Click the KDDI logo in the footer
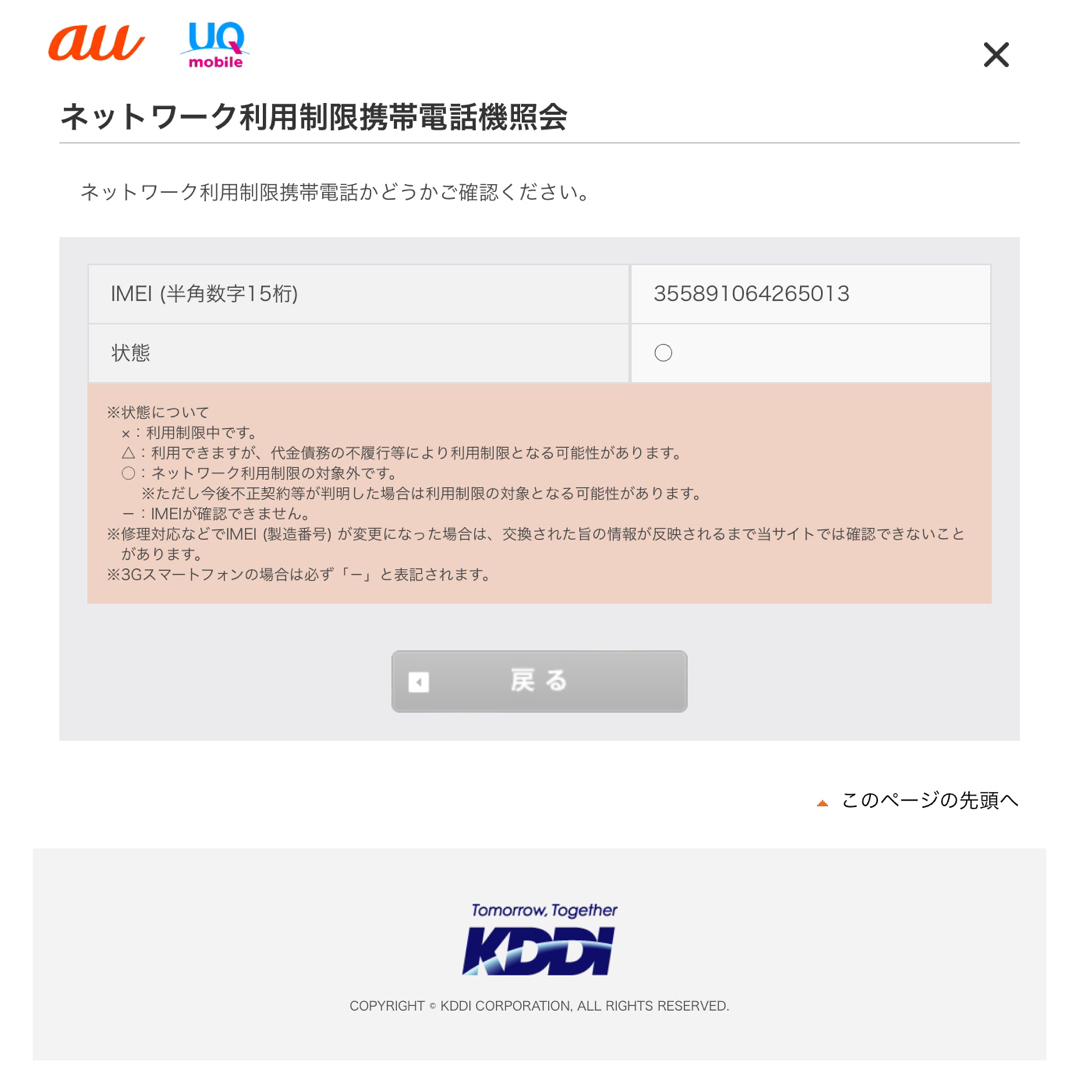The image size is (1080, 1080). pos(539,951)
